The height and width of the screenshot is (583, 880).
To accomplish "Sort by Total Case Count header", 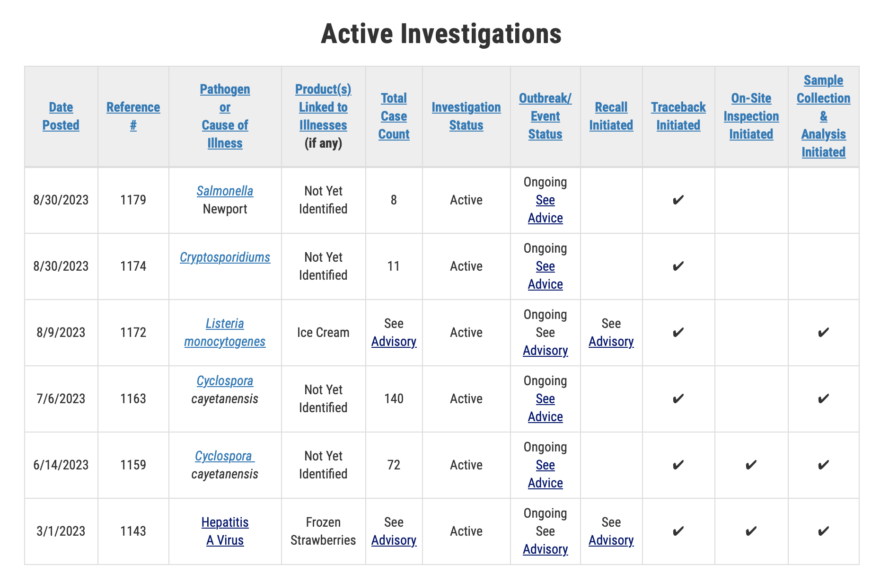I will [393, 116].
